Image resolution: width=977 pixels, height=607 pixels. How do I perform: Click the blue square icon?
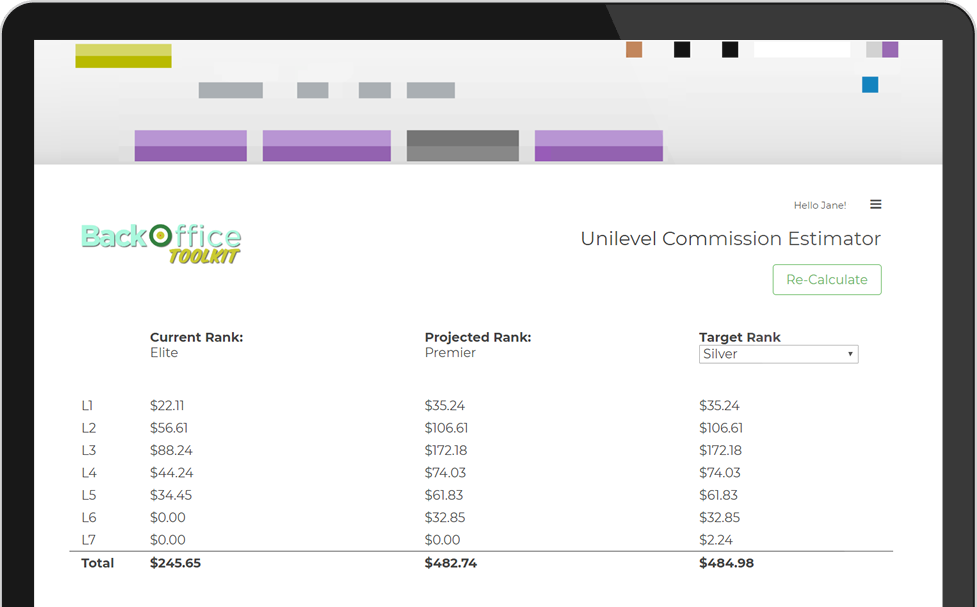870,85
